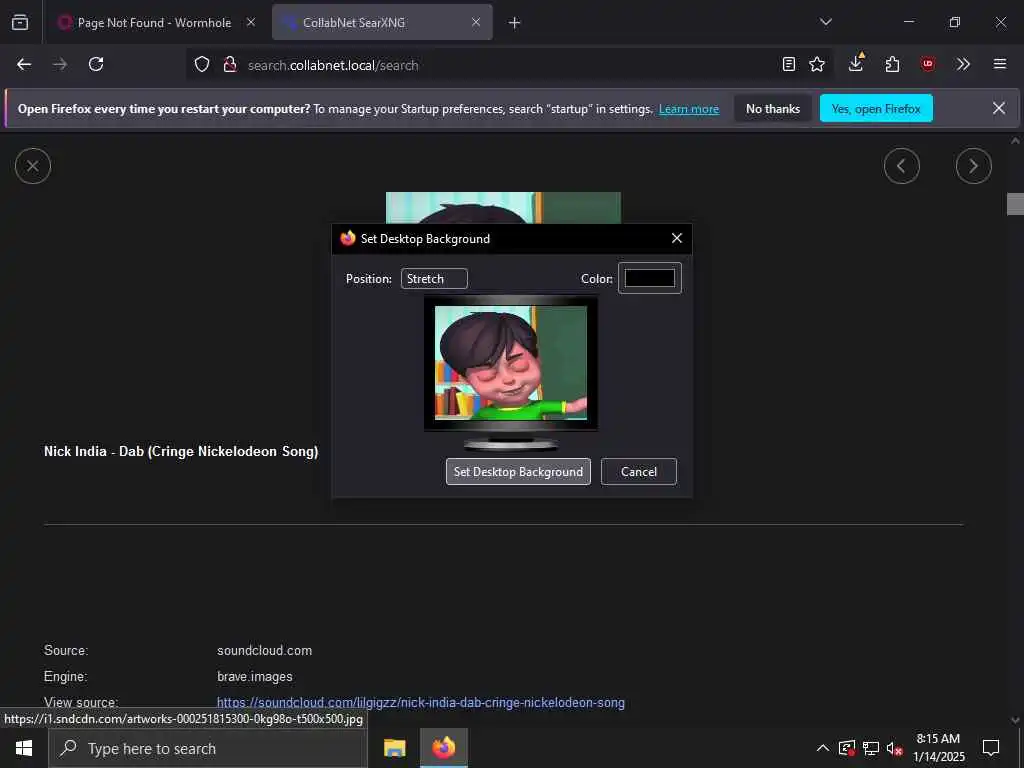
Task: Open the Position Stretch dropdown
Action: 434,279
